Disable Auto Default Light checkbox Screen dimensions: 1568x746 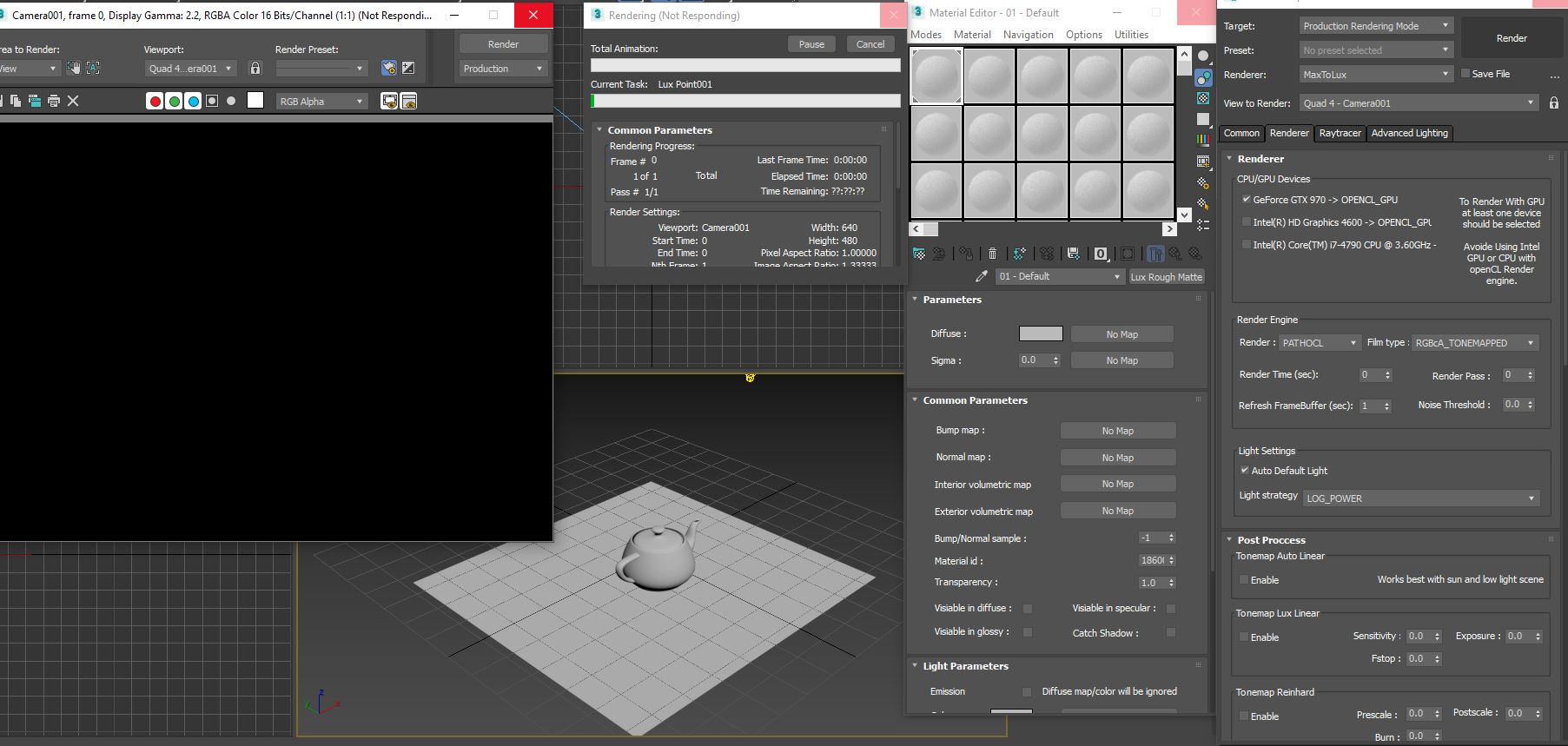tap(1245, 471)
